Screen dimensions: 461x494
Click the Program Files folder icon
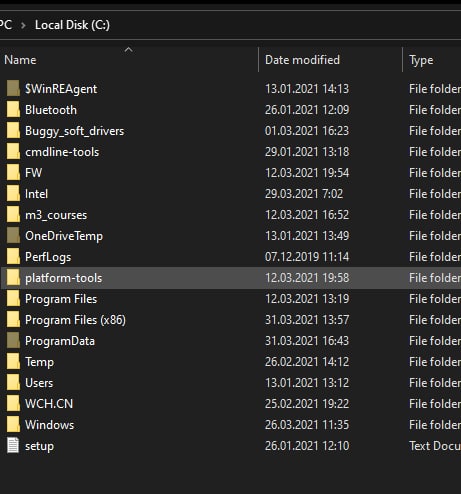point(13,299)
